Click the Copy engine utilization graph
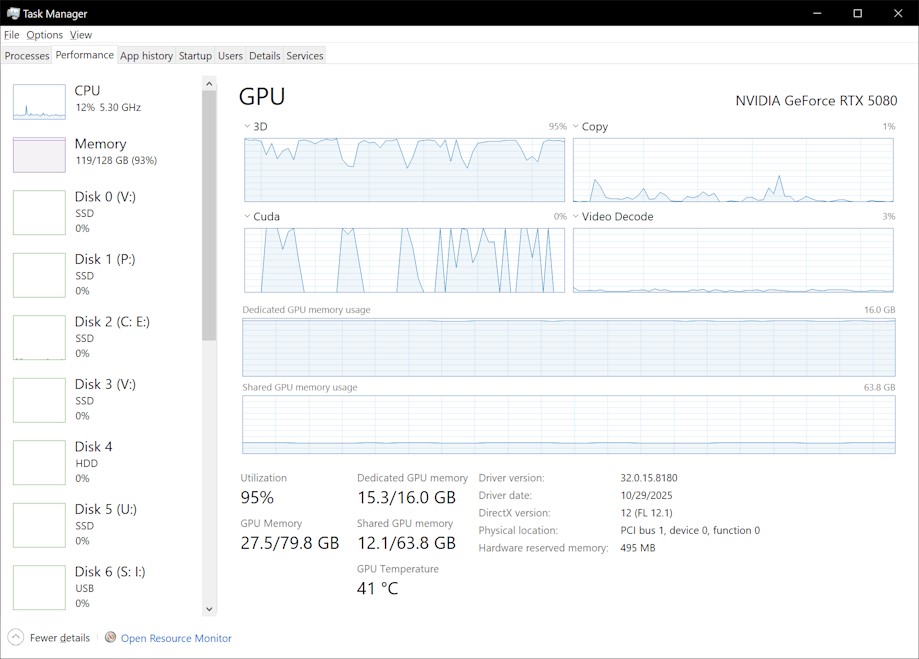The image size is (919, 659). (x=733, y=170)
